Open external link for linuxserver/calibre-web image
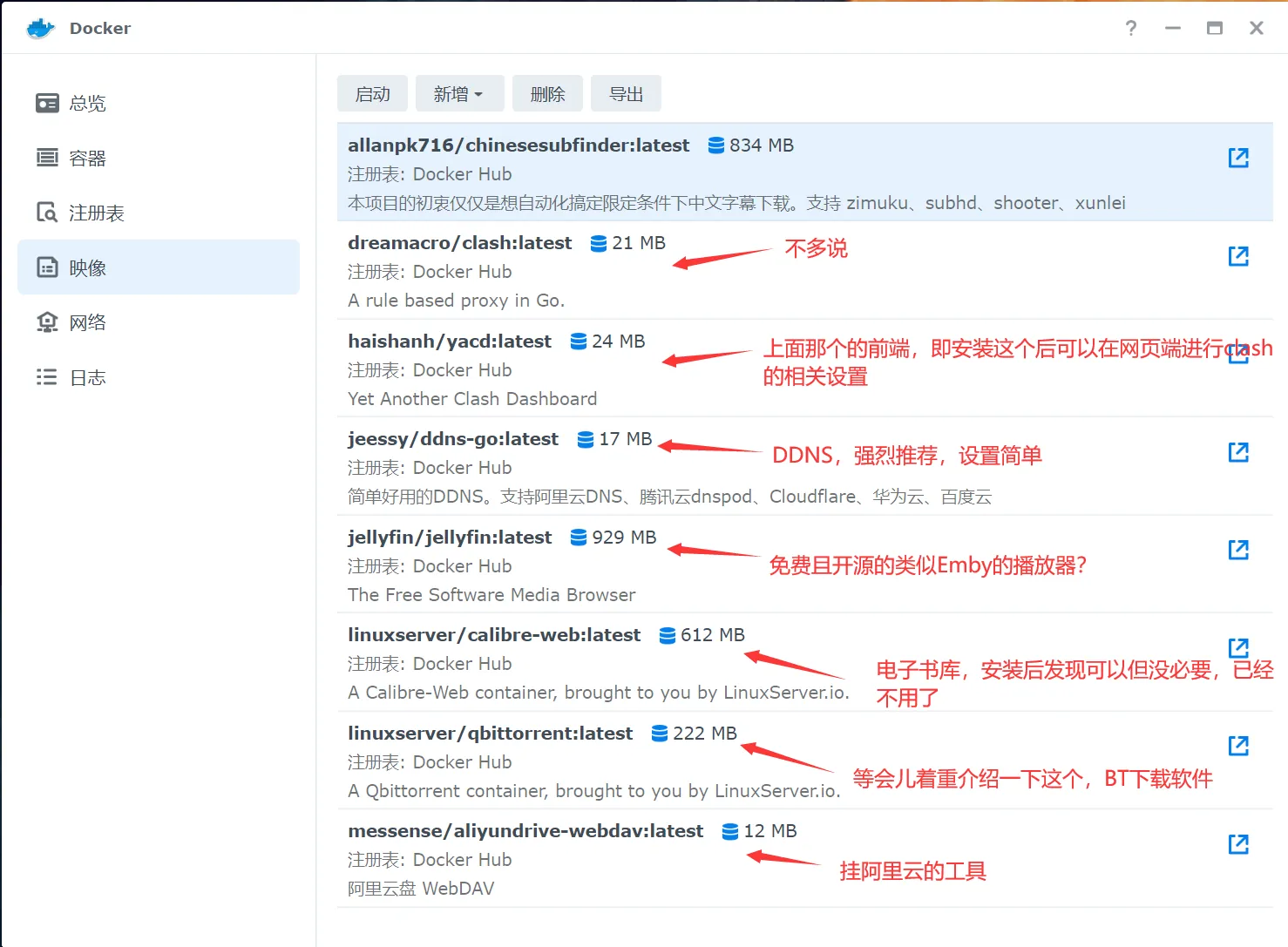The image size is (1288, 947). click(1238, 648)
